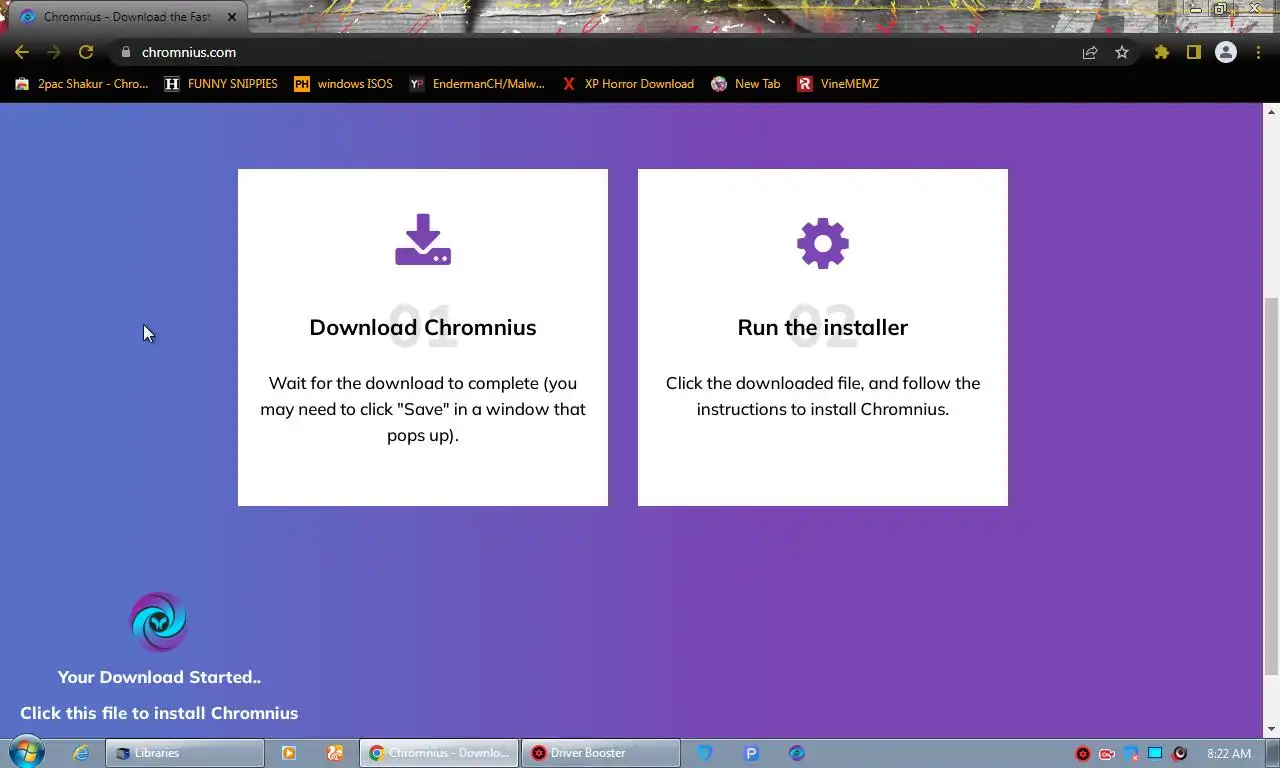Open the 2pac Shakur bookmark
This screenshot has height=768, width=1280.
point(81,84)
